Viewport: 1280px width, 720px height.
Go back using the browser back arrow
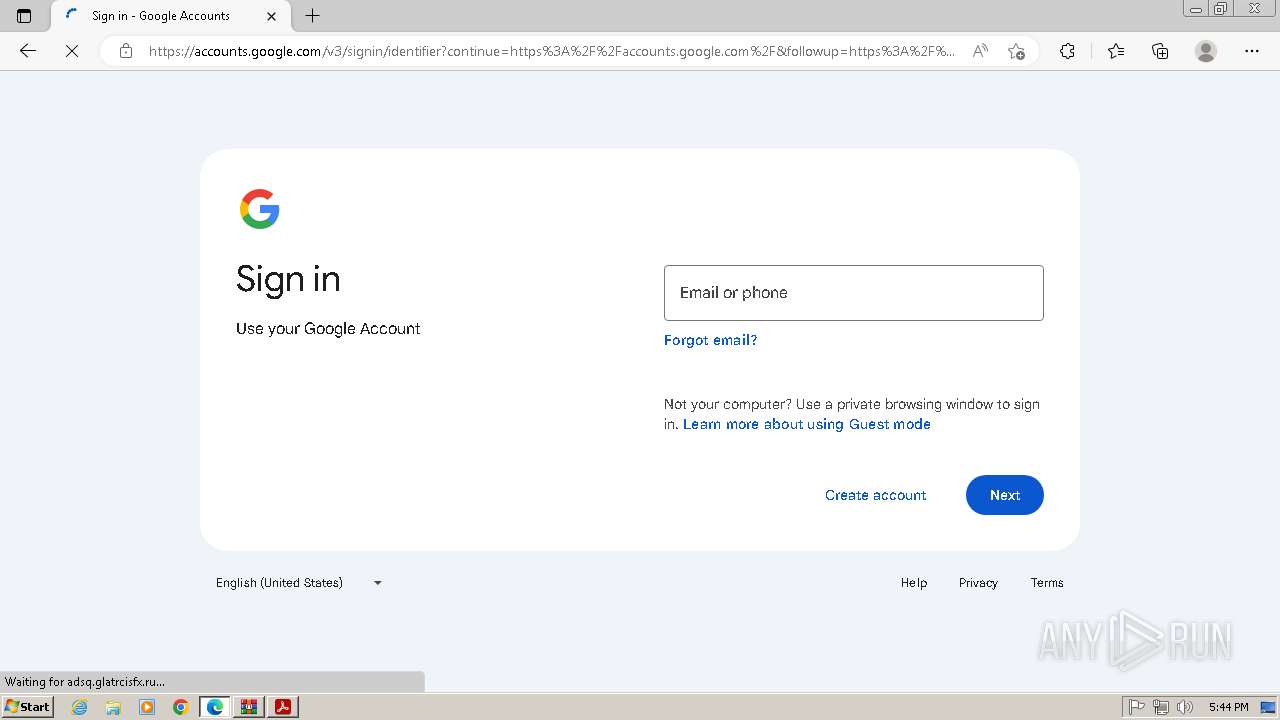pos(28,51)
